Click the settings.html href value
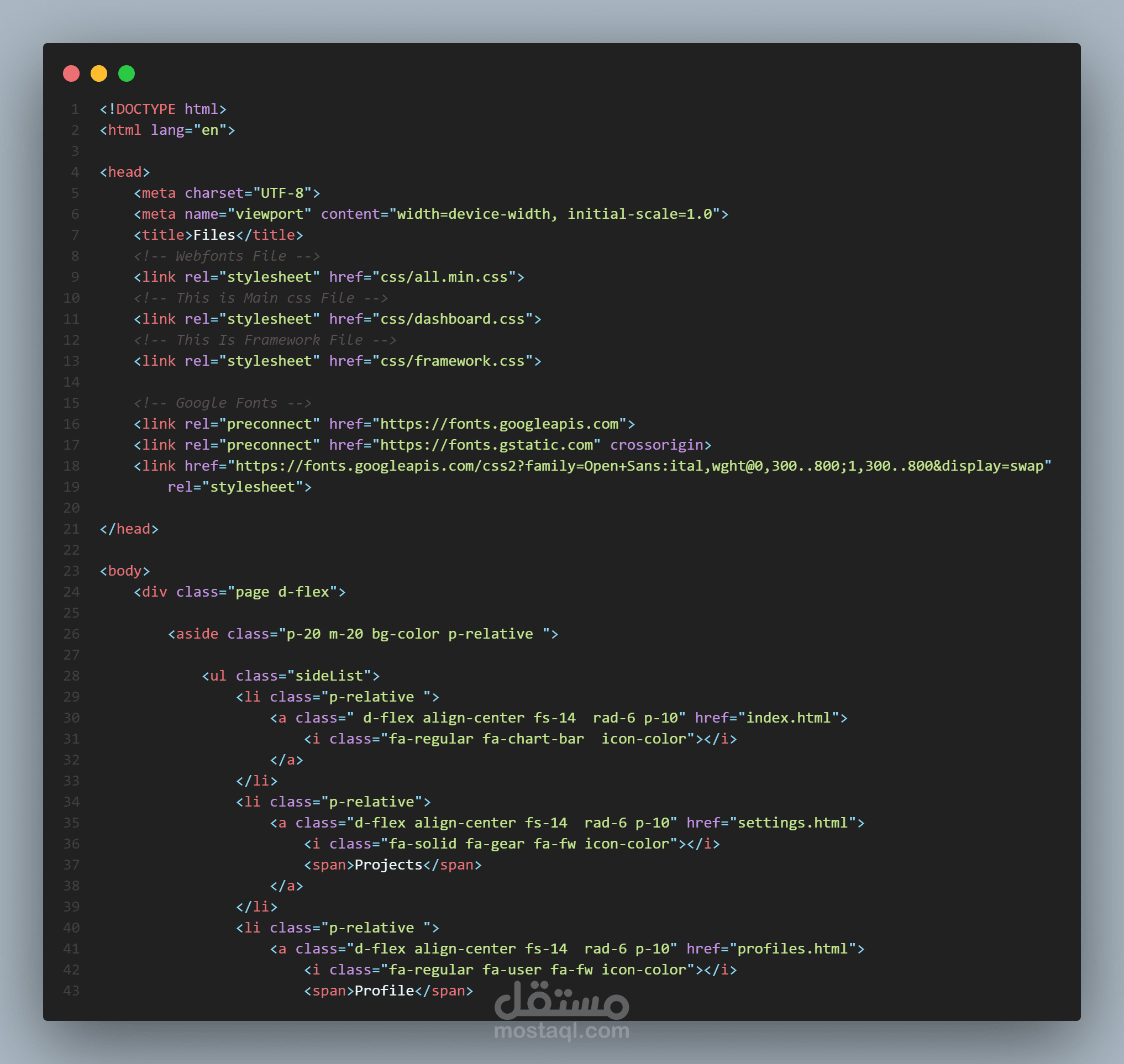This screenshot has height=1064, width=1124. 792,823
